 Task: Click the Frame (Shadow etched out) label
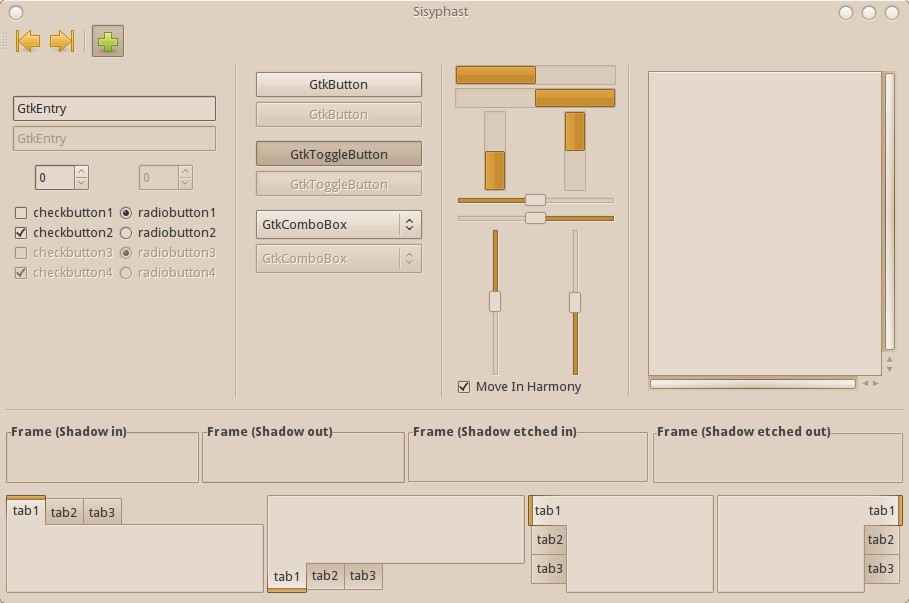point(743,432)
